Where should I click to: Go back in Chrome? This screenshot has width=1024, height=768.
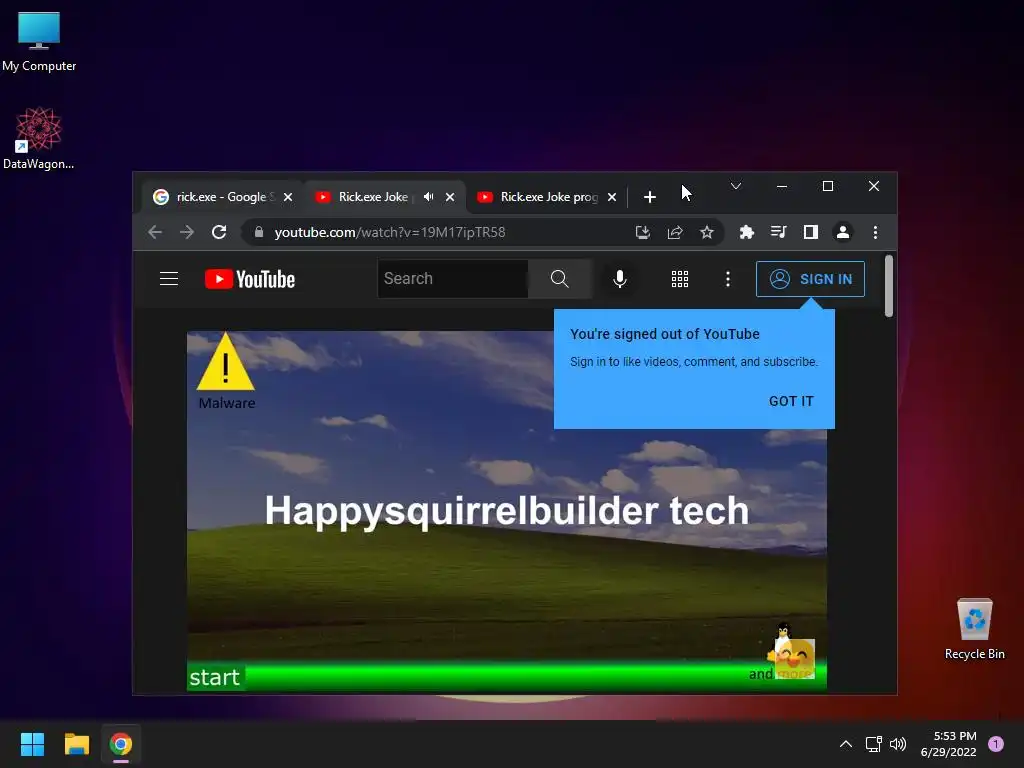pos(155,232)
